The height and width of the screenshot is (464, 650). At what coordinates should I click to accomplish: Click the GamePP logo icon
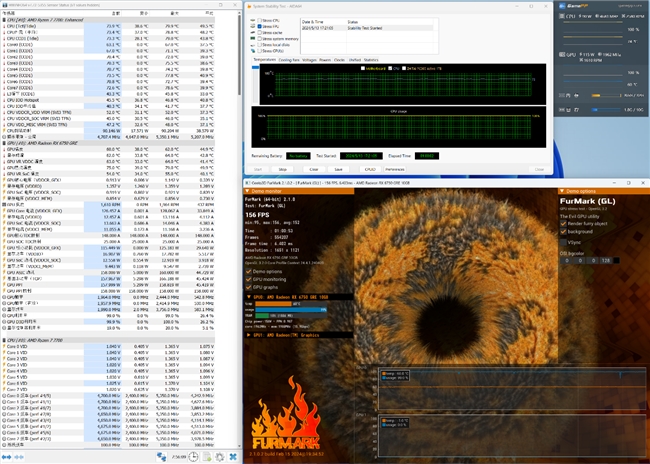562,6
